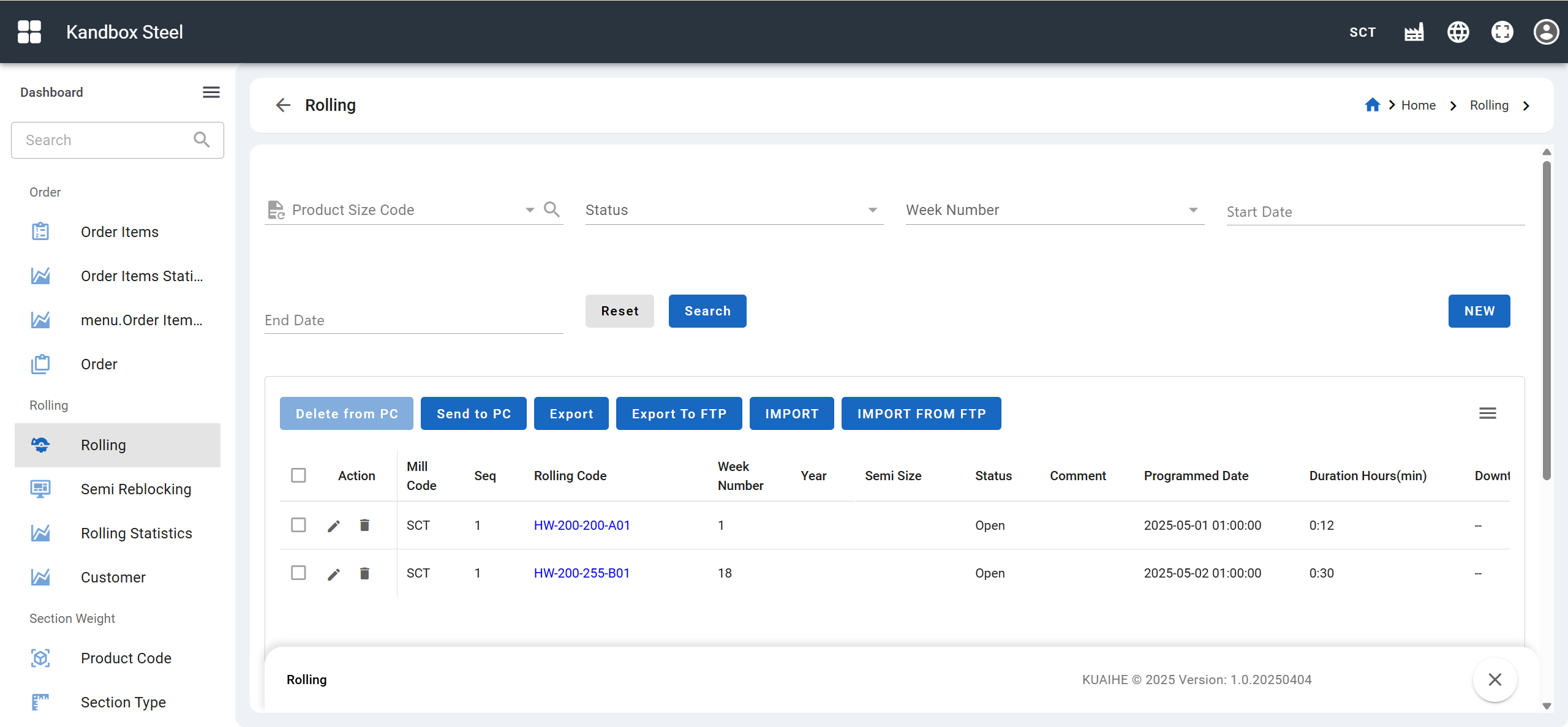
Task: Delete row HW-200-255-B01 using trash icon
Action: (364, 573)
